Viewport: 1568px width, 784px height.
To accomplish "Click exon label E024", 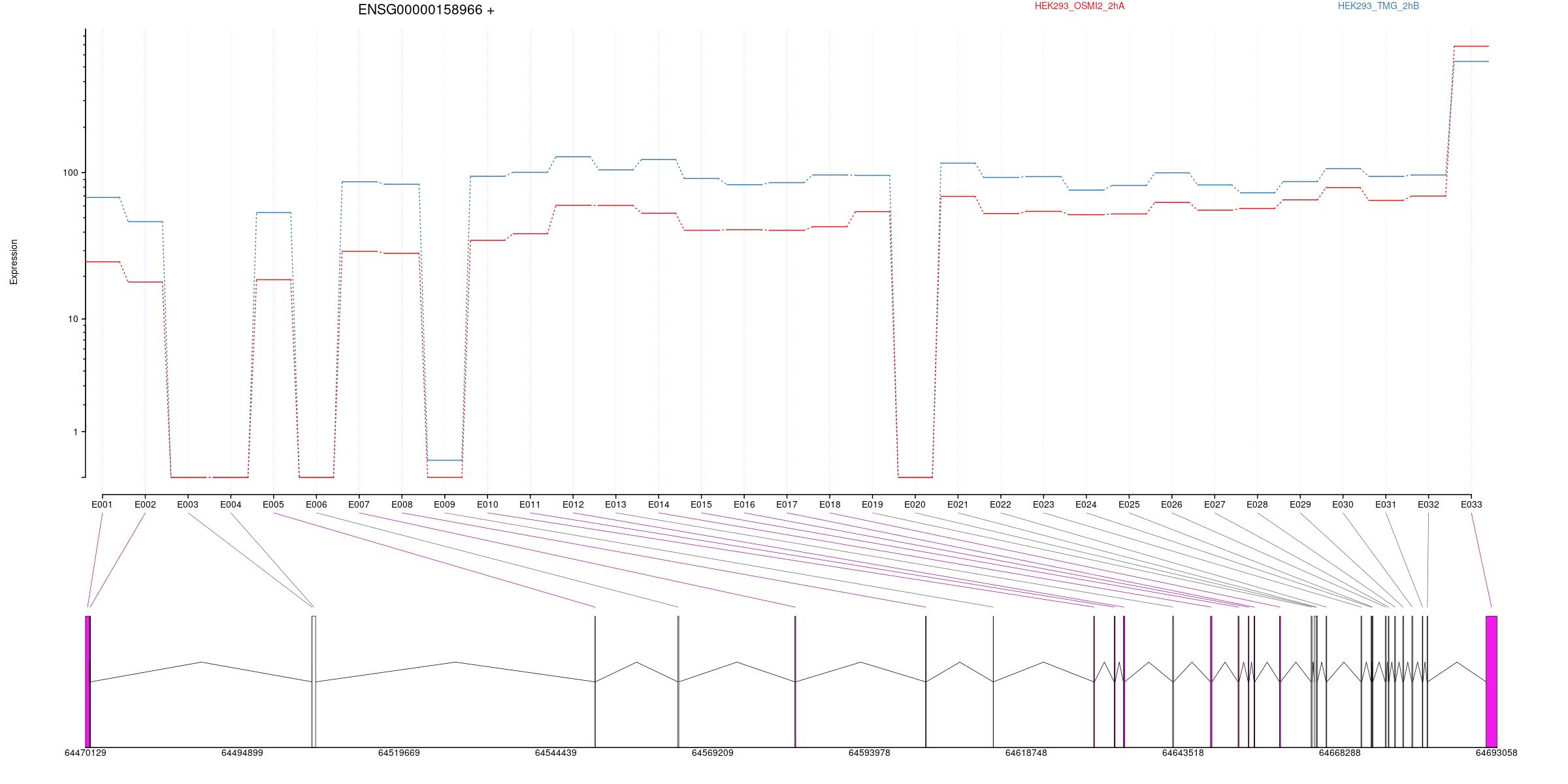I will (x=1086, y=504).
